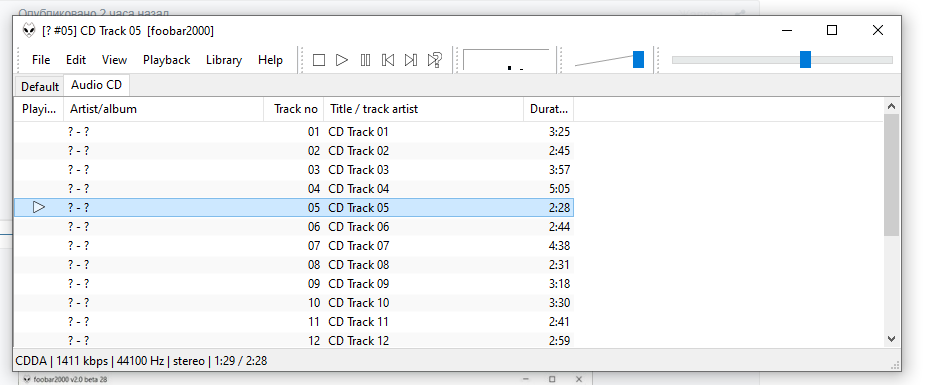Open the Help menu

point(270,60)
